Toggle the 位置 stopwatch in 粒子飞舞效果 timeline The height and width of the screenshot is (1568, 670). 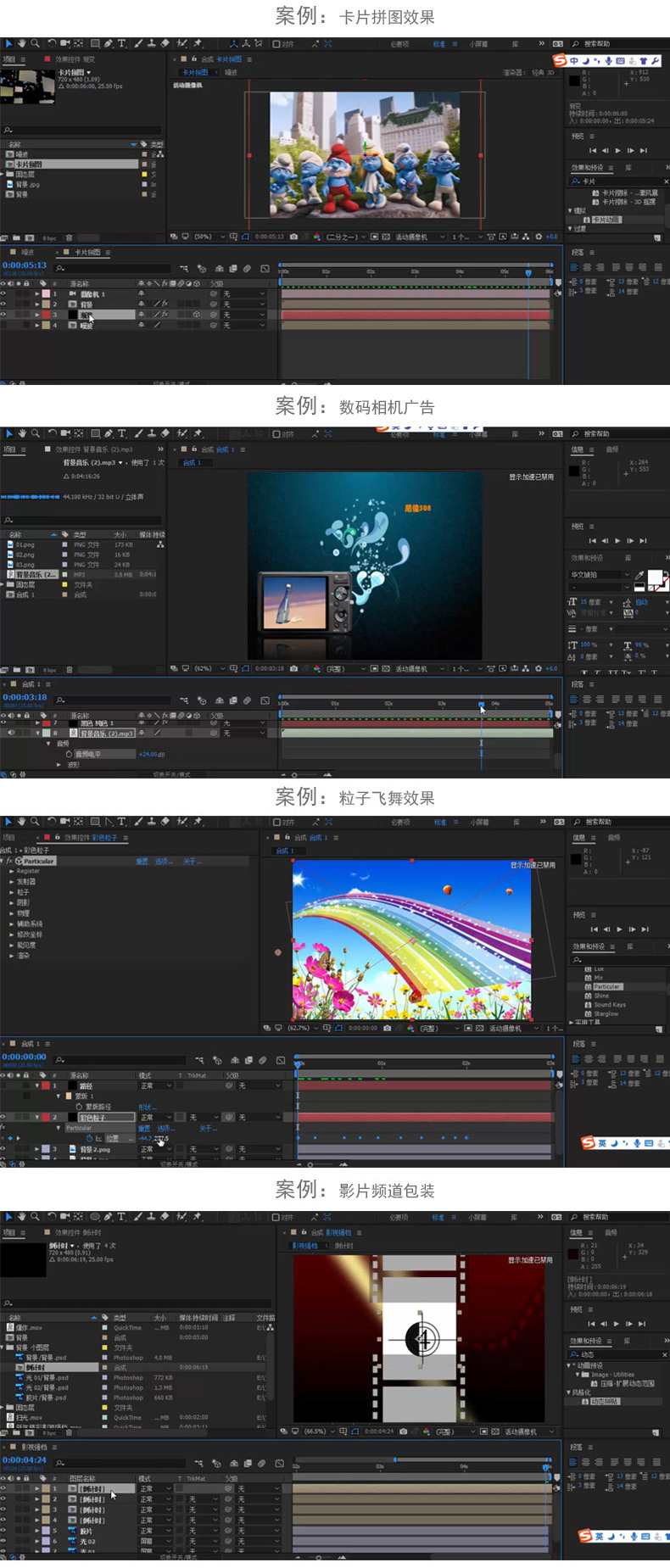(89, 1138)
